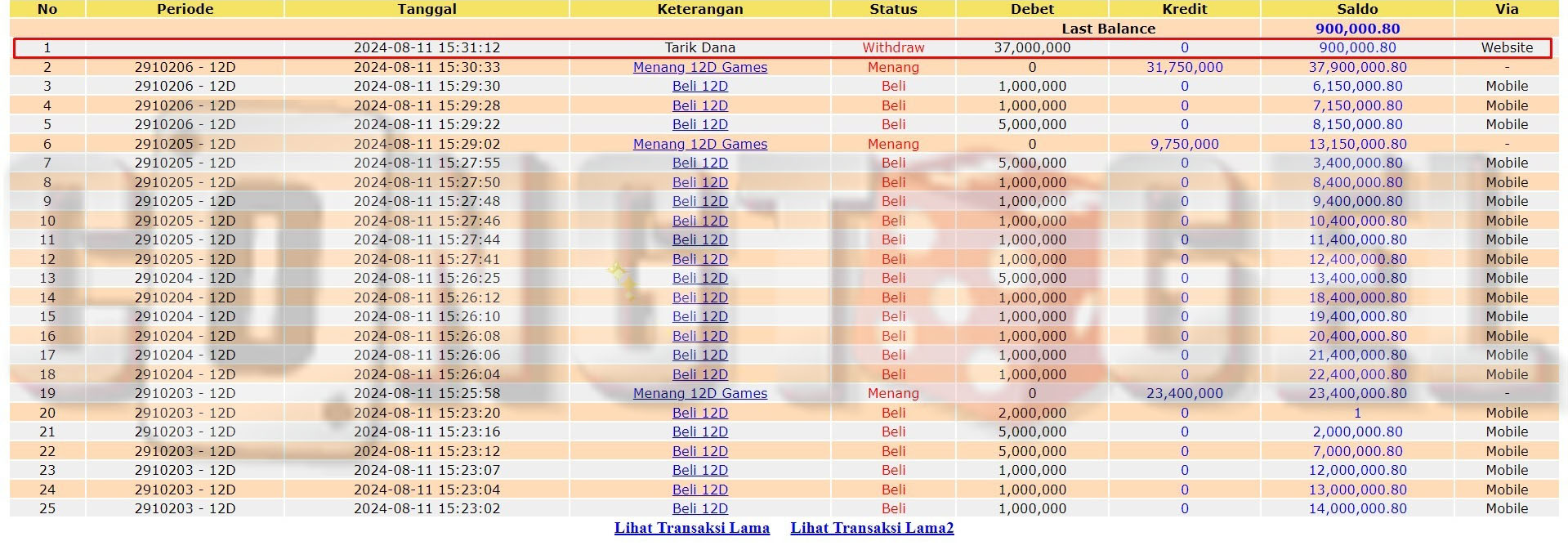Click the 23,400,000 kredit amount
Image resolution: width=1568 pixels, height=559 pixels.
click(1184, 393)
